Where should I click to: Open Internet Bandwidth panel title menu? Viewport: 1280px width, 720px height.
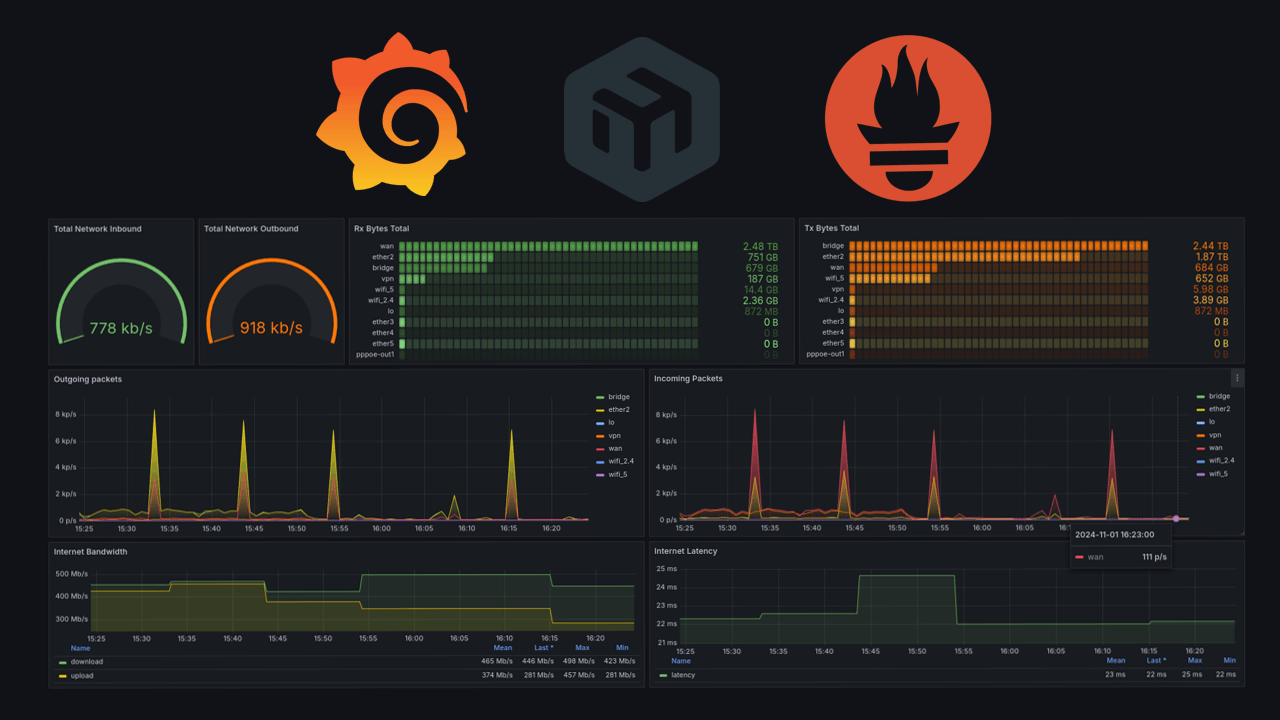click(x=90, y=551)
